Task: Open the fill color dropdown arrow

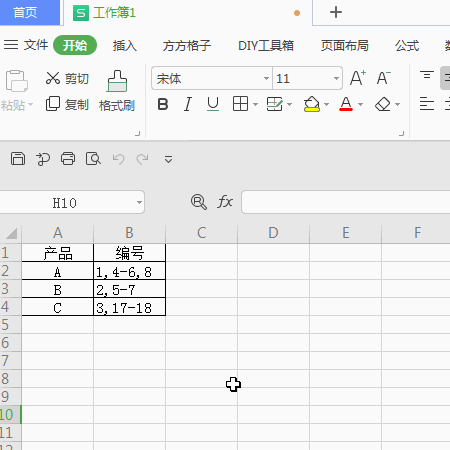Action: pyautogui.click(x=326, y=105)
